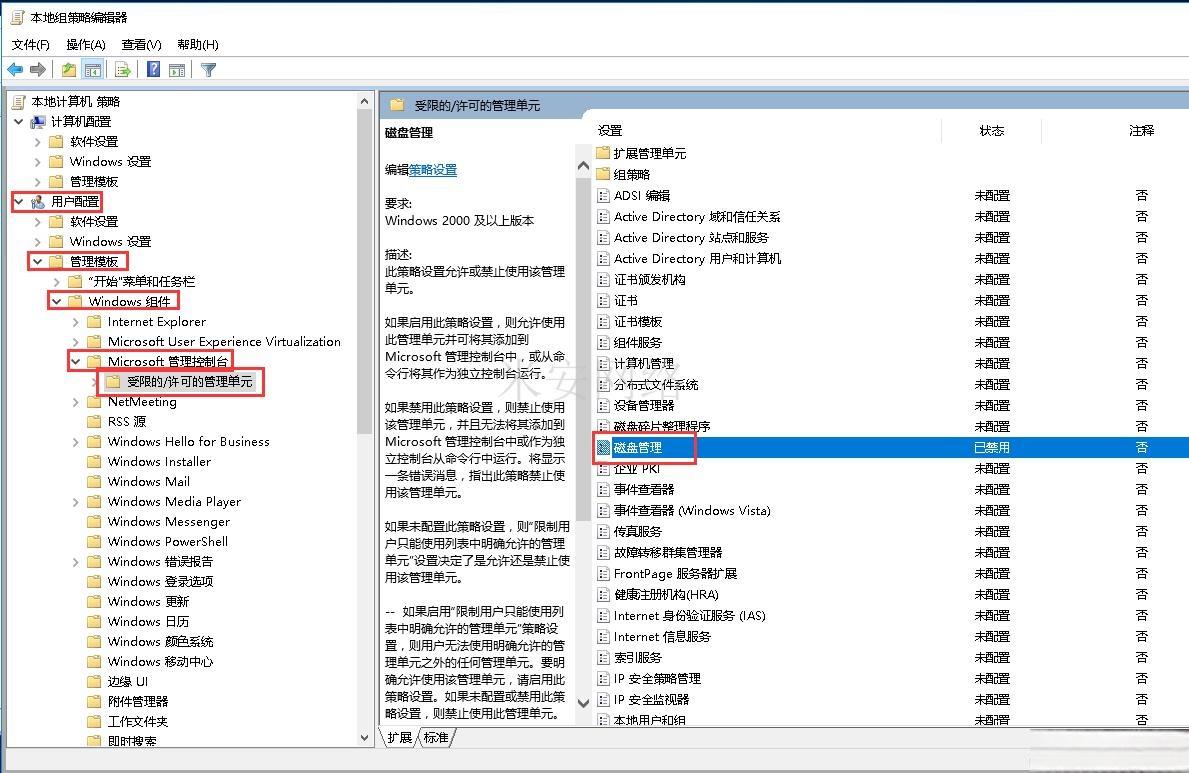This screenshot has width=1189, height=773.
Task: Click the IP 安全监视器 policy icon
Action: tap(604, 699)
